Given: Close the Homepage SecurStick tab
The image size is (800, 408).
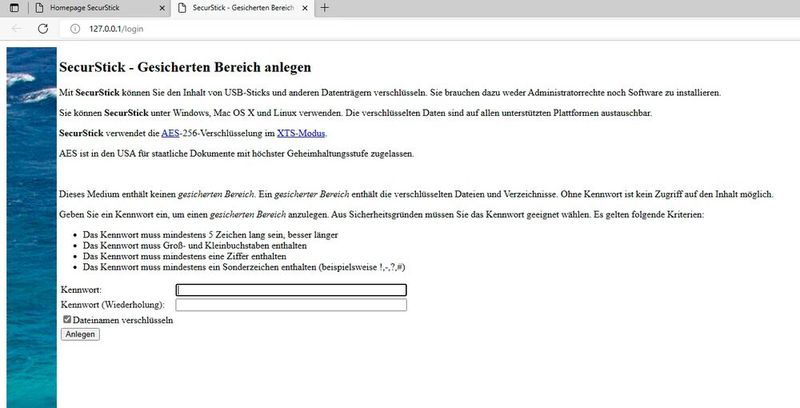Looking at the screenshot, I should tap(162, 8).
